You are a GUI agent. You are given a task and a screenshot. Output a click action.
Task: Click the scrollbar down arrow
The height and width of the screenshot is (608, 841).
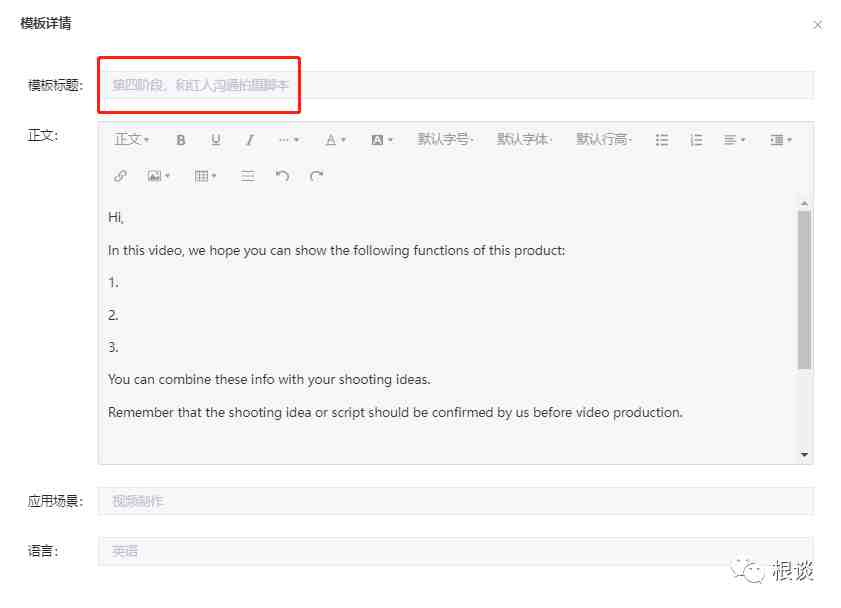pos(804,455)
